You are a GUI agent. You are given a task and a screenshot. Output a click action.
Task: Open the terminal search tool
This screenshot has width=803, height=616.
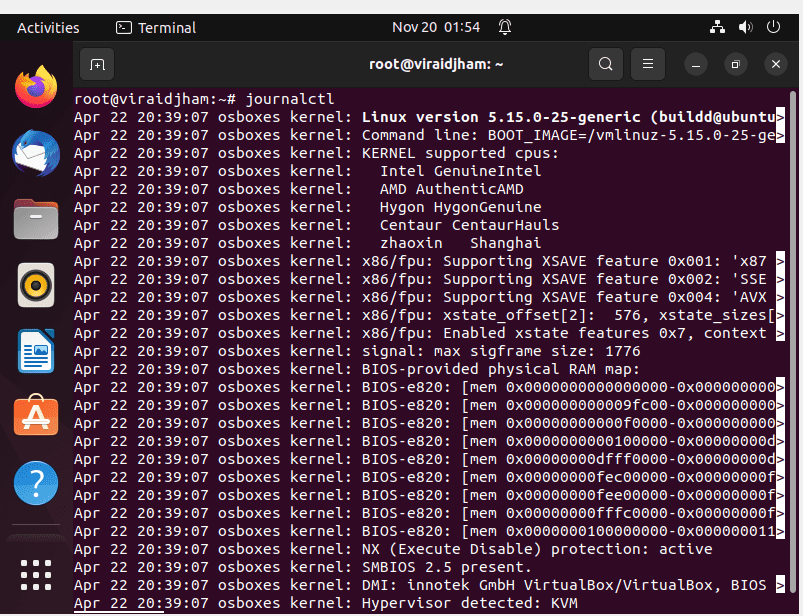tap(606, 65)
